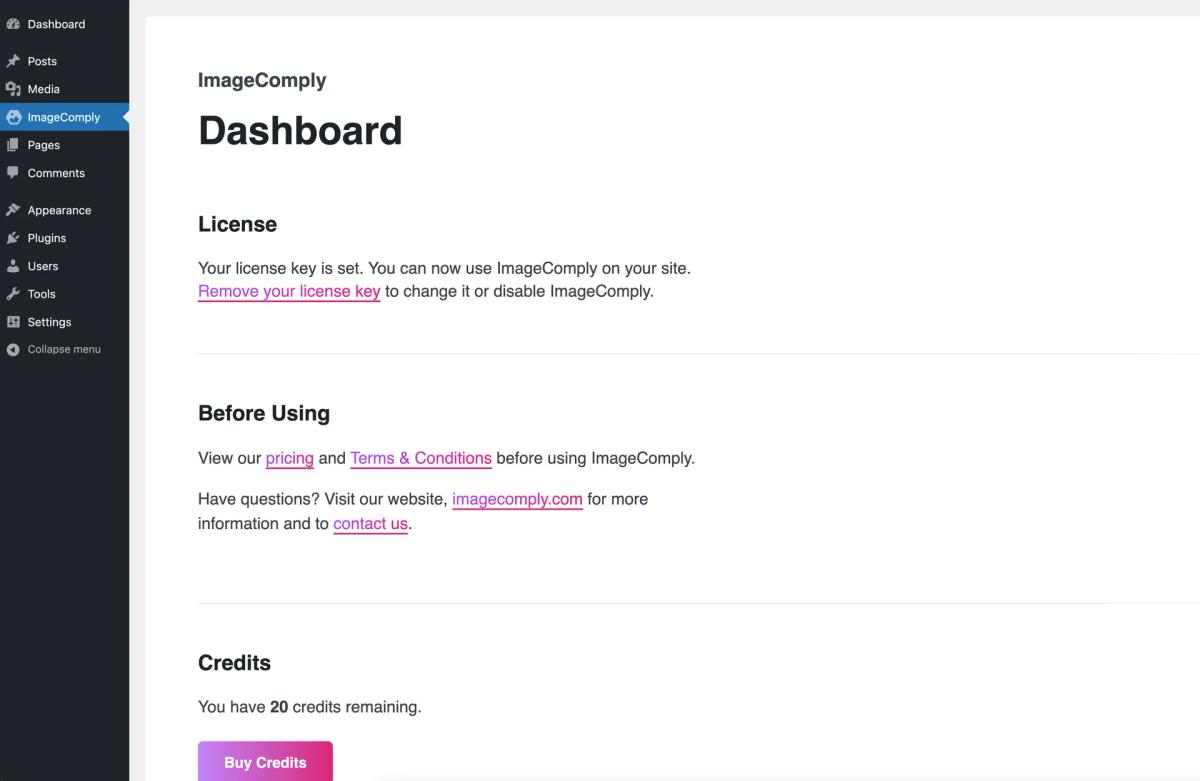This screenshot has height=781, width=1200.
Task: Follow the contact us link
Action: coord(371,524)
